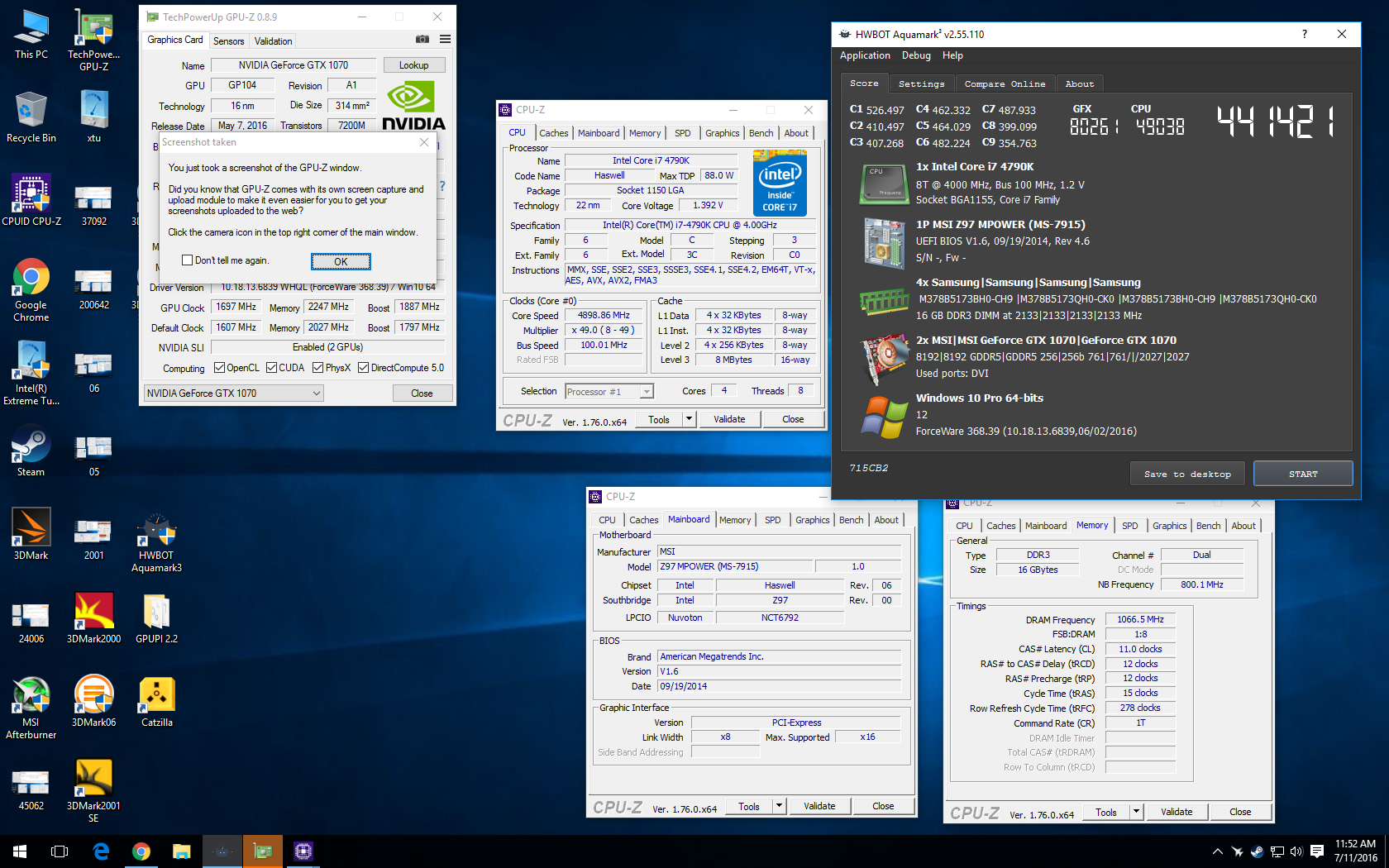Launch the Steam desktop shortcut
Screen dimensions: 1389x868
pos(31,451)
